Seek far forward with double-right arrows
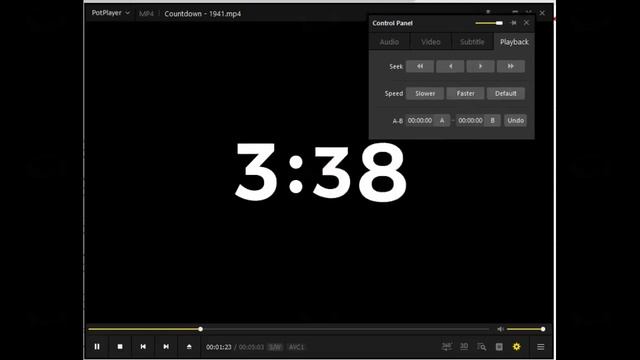The image size is (640, 360). (511, 66)
